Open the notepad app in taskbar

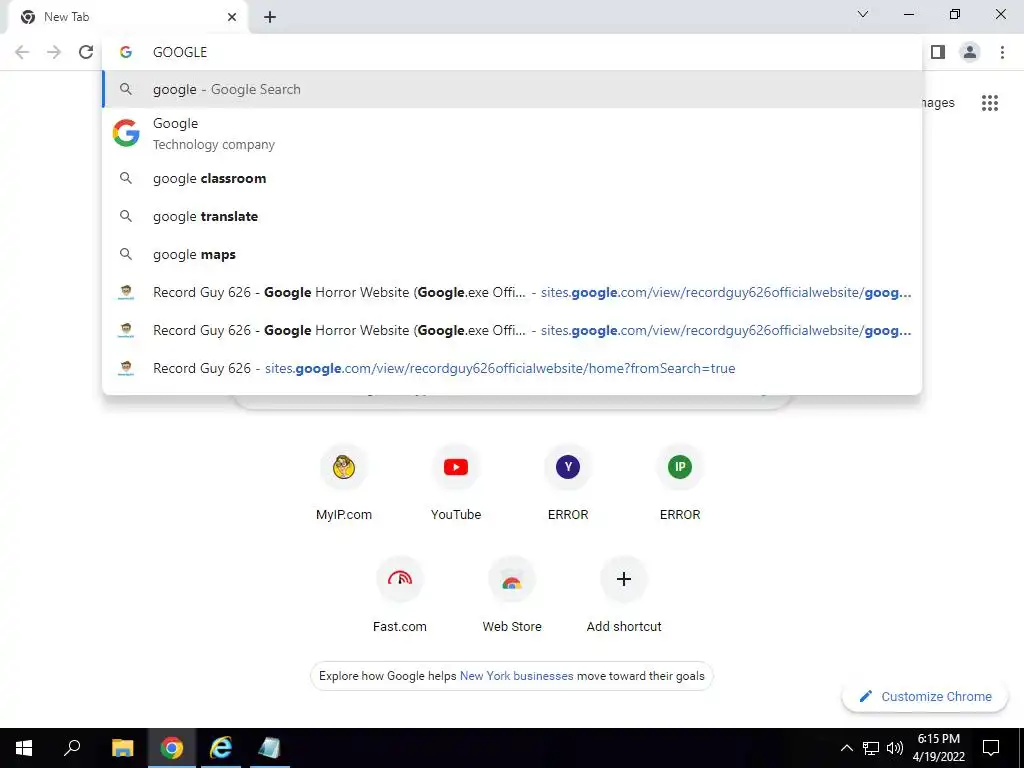click(x=269, y=748)
